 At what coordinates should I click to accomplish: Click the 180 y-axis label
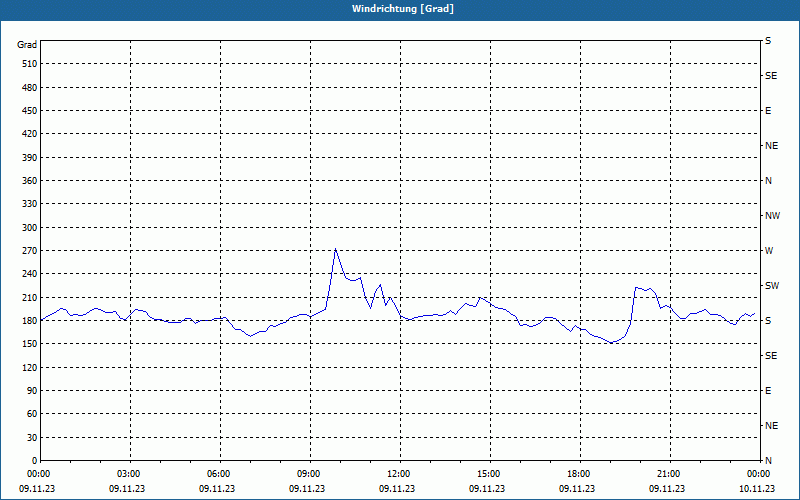coord(30,321)
